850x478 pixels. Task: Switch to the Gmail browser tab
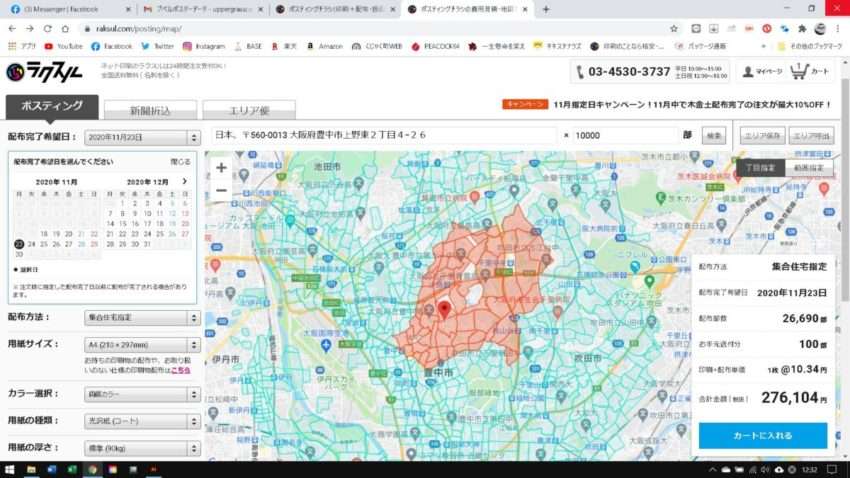tap(203, 9)
